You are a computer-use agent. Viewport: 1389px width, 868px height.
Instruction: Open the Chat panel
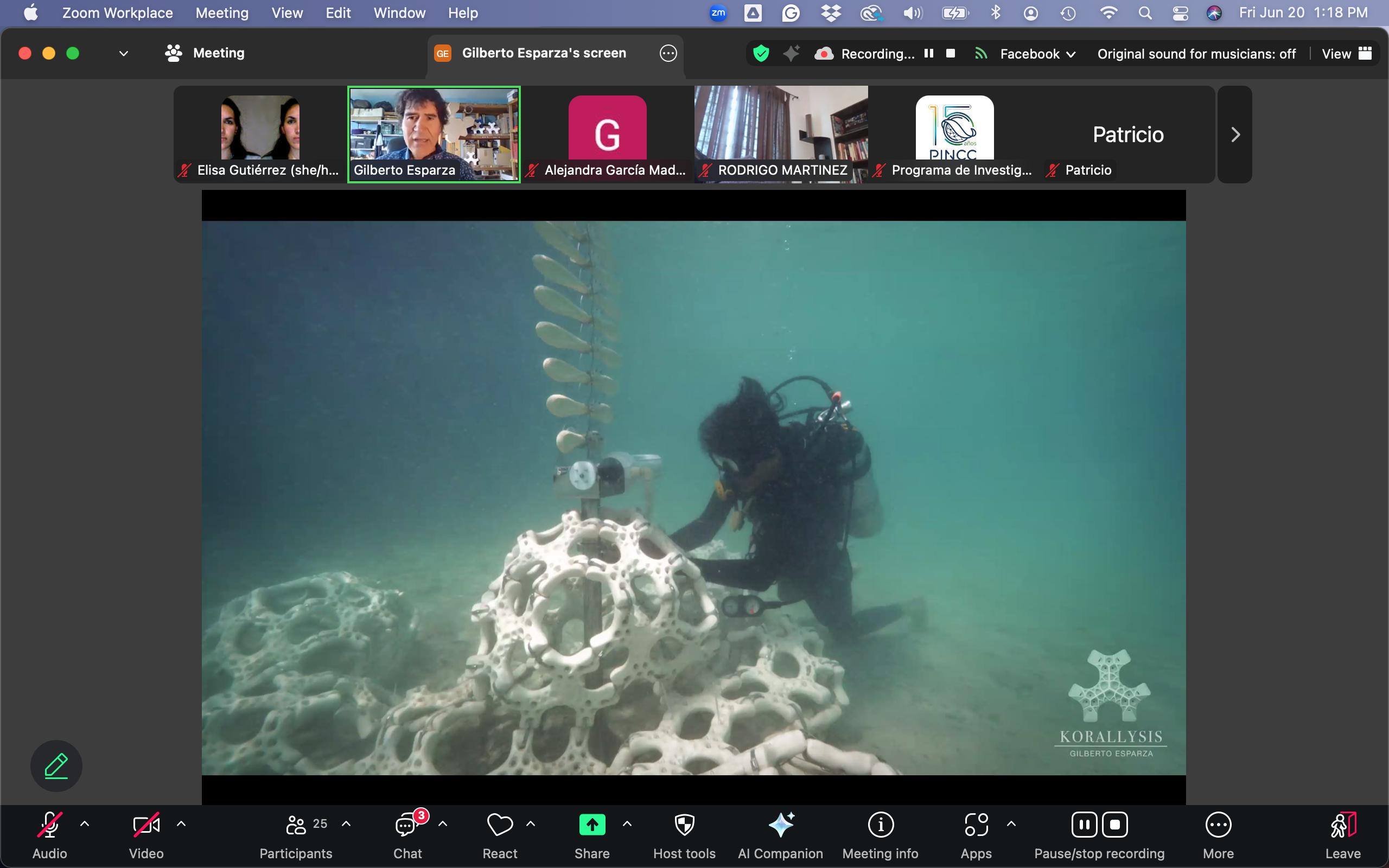pos(407,825)
